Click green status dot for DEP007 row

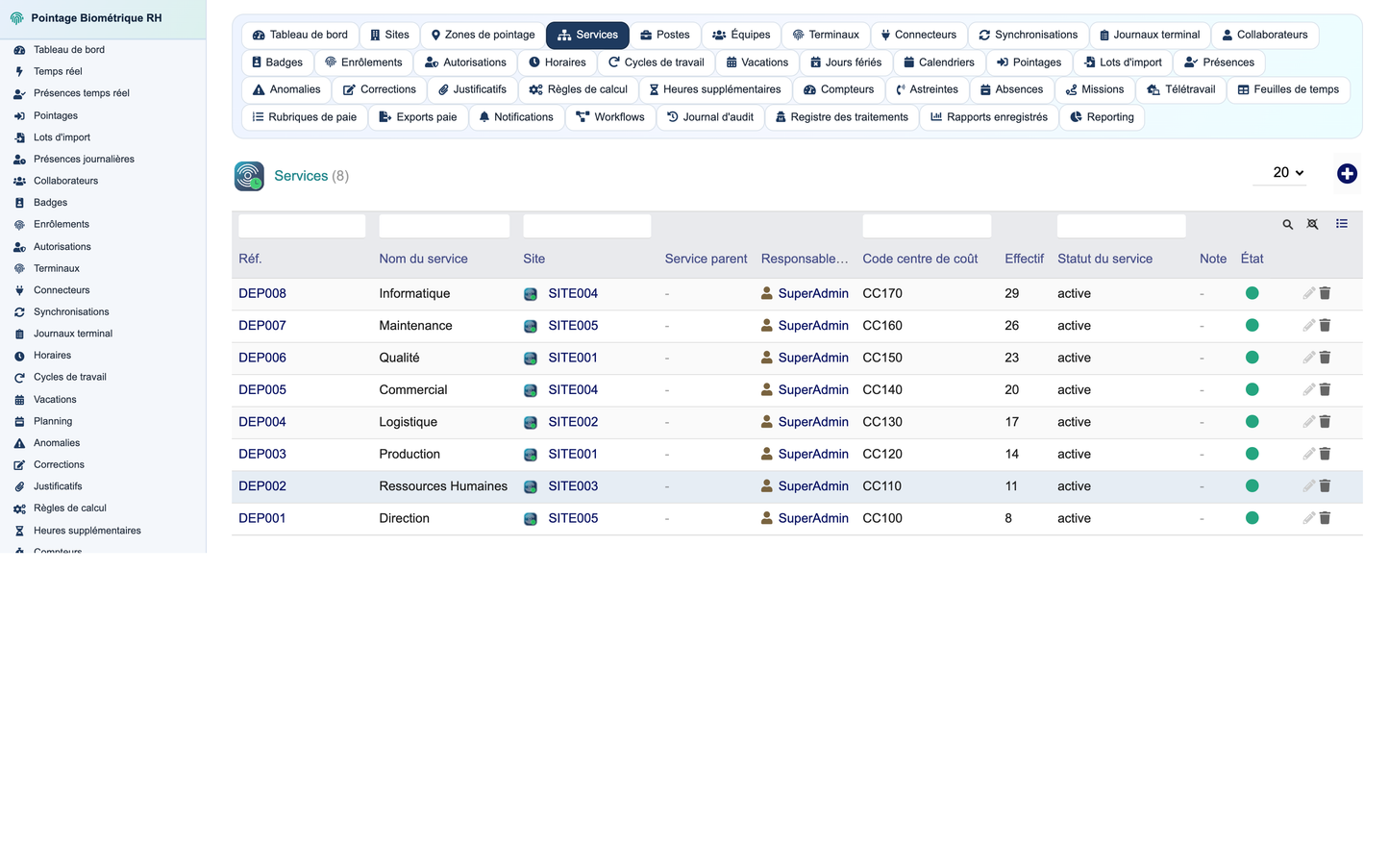click(x=1252, y=326)
